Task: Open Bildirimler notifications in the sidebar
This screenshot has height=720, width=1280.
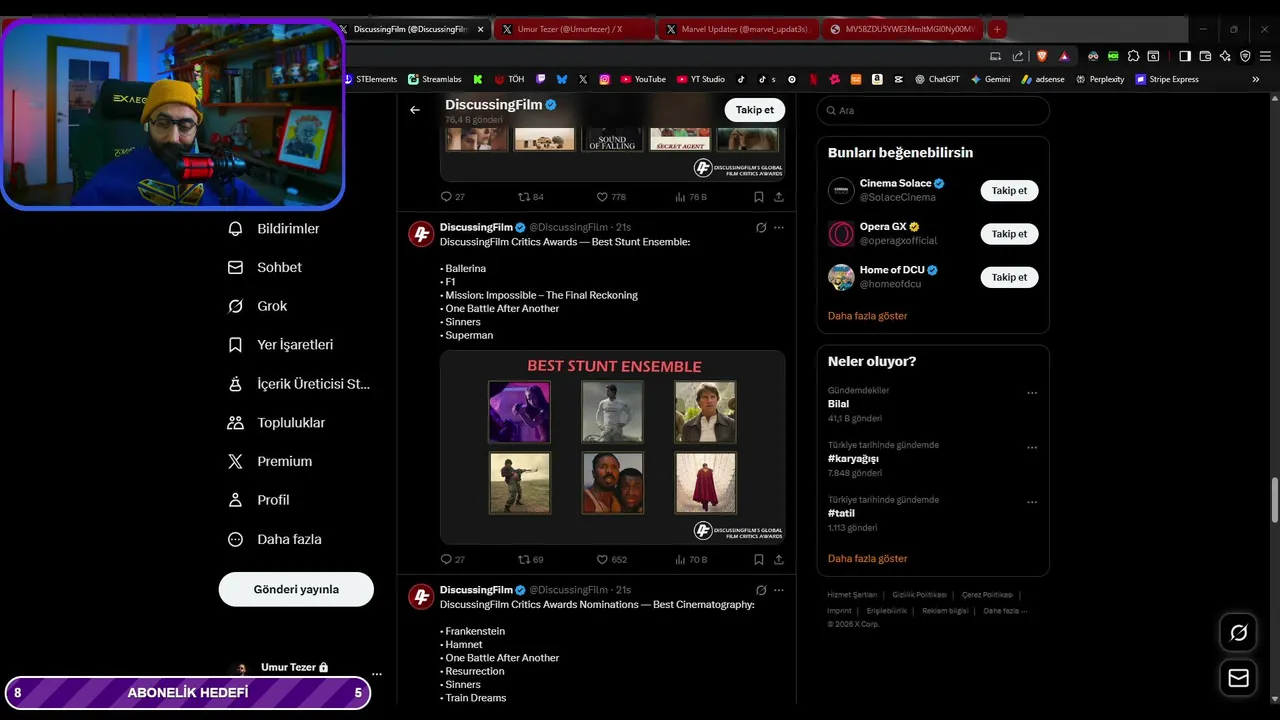Action: click(274, 229)
